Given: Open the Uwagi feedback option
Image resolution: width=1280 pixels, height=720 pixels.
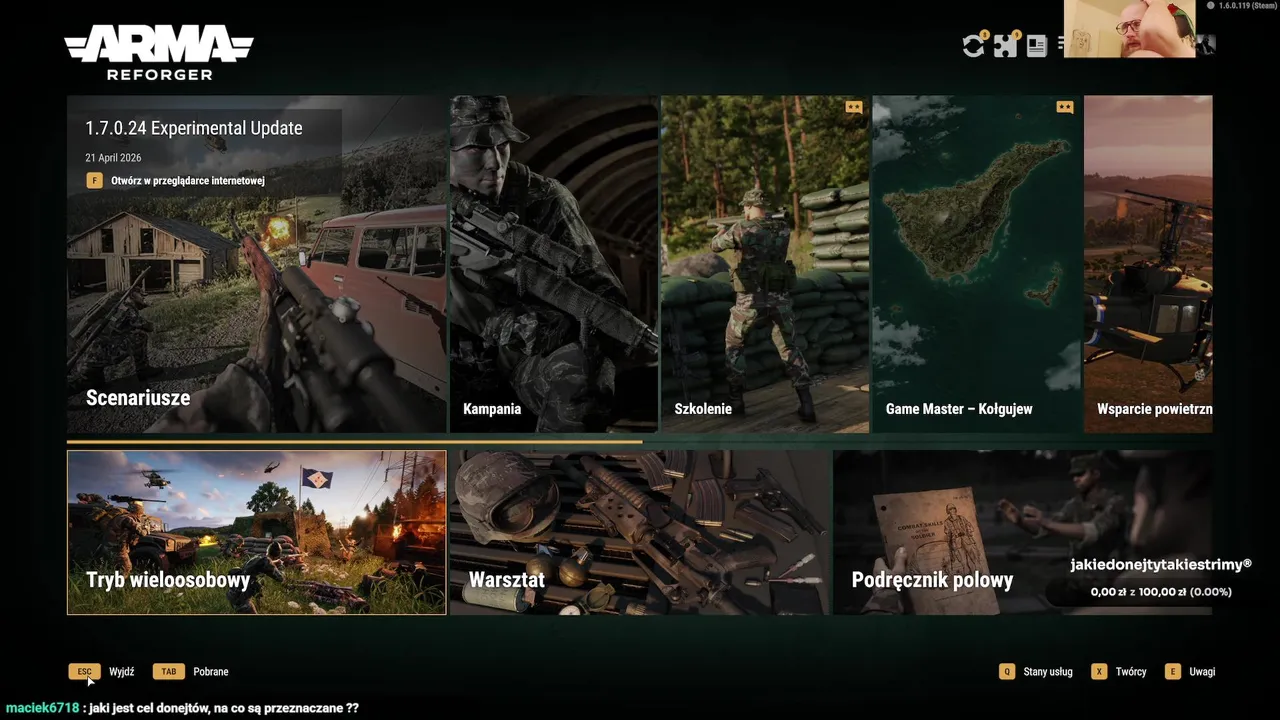Looking at the screenshot, I should [x=1202, y=672].
